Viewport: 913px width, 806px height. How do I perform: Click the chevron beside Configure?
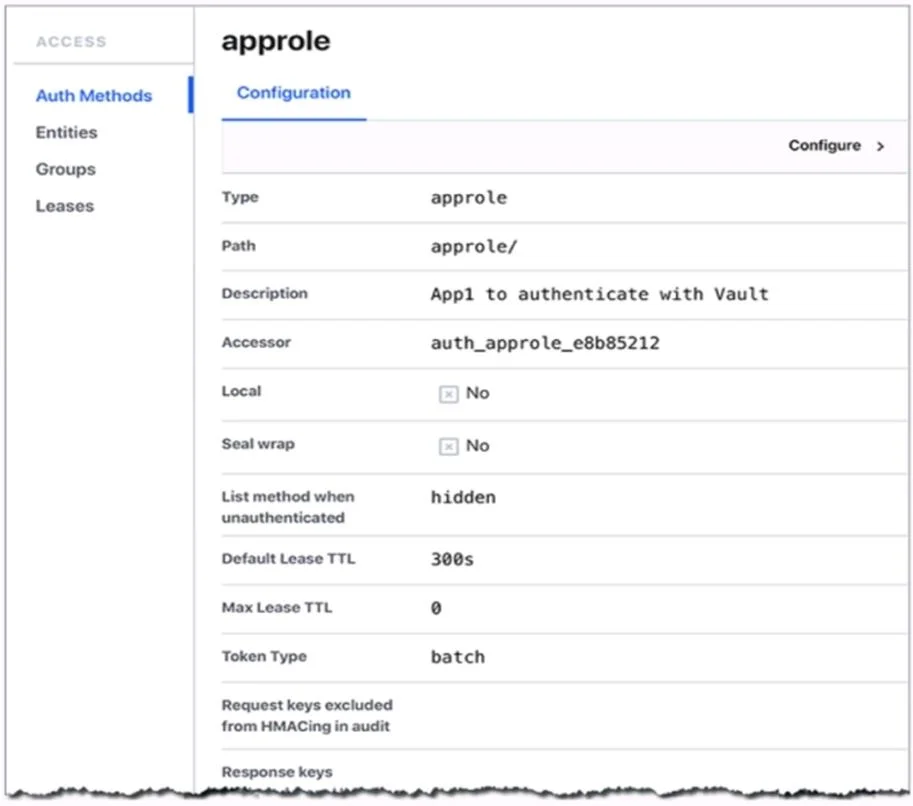pyautogui.click(x=880, y=147)
